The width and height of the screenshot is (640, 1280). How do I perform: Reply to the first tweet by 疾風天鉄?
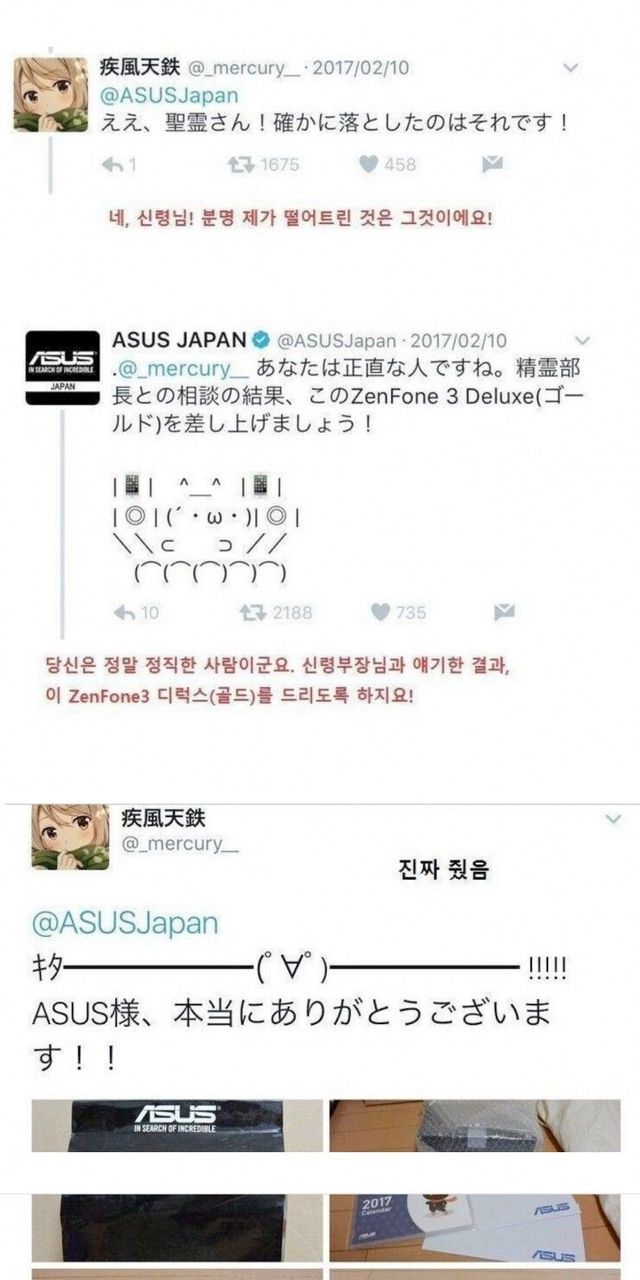pos(117,165)
